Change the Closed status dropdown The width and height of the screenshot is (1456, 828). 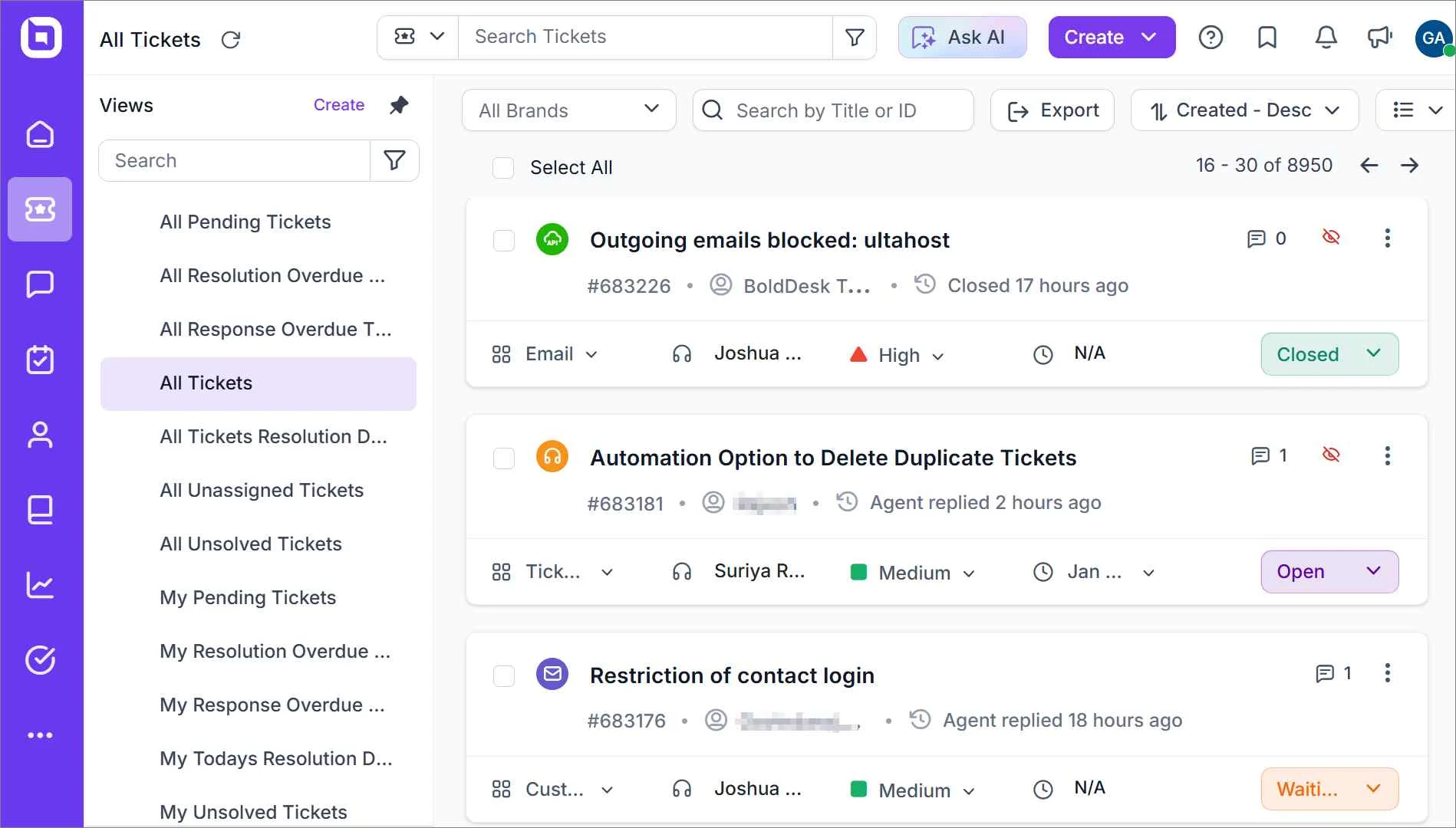(x=1329, y=354)
